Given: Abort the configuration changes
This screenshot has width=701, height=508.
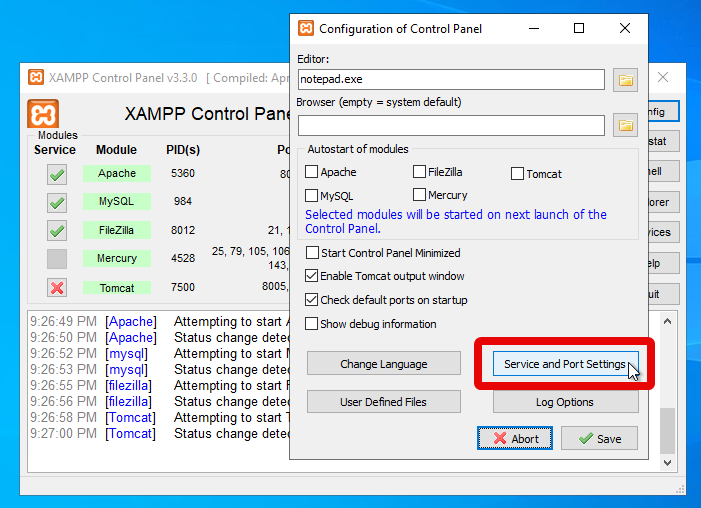Looking at the screenshot, I should coord(515,438).
